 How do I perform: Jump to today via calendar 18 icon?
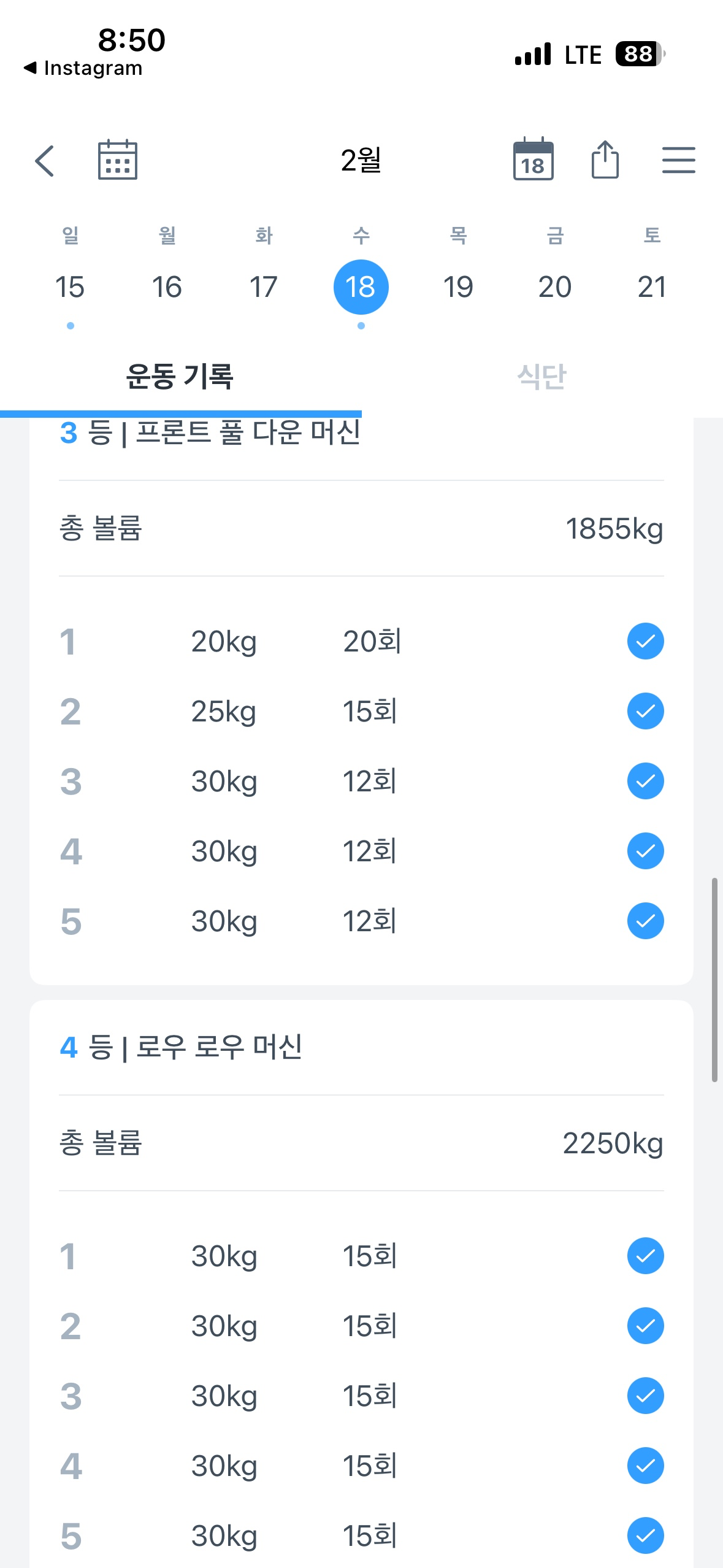[x=533, y=159]
